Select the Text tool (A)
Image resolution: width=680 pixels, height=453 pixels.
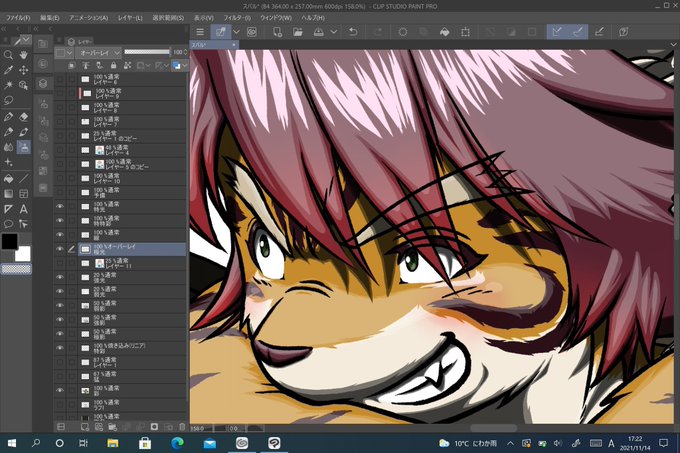(x=23, y=209)
